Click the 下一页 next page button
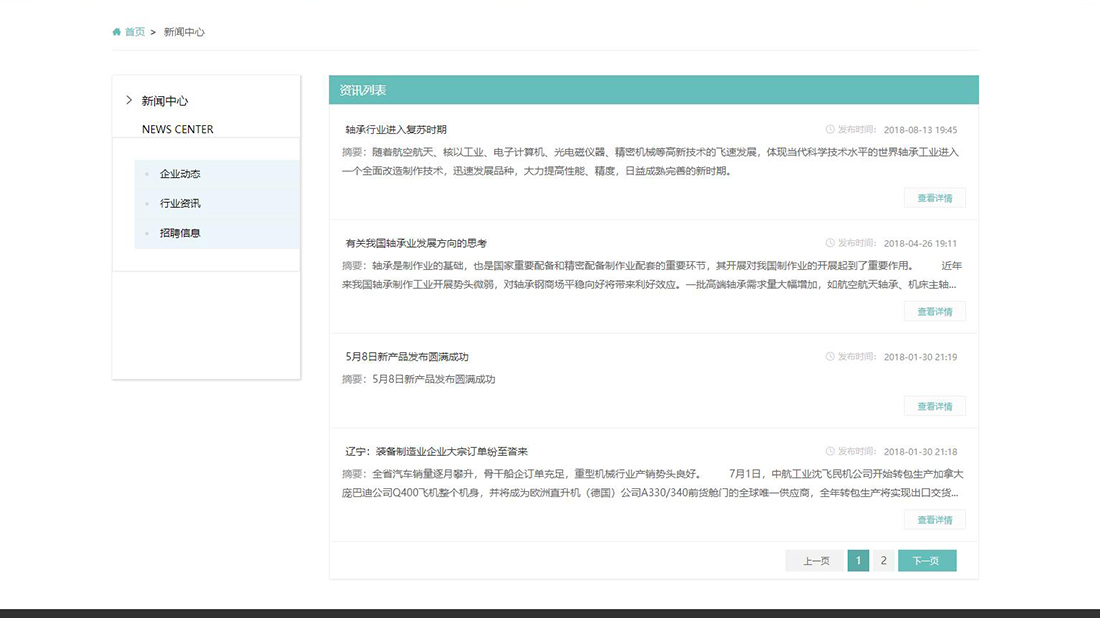The height and width of the screenshot is (618, 1100). click(926, 560)
